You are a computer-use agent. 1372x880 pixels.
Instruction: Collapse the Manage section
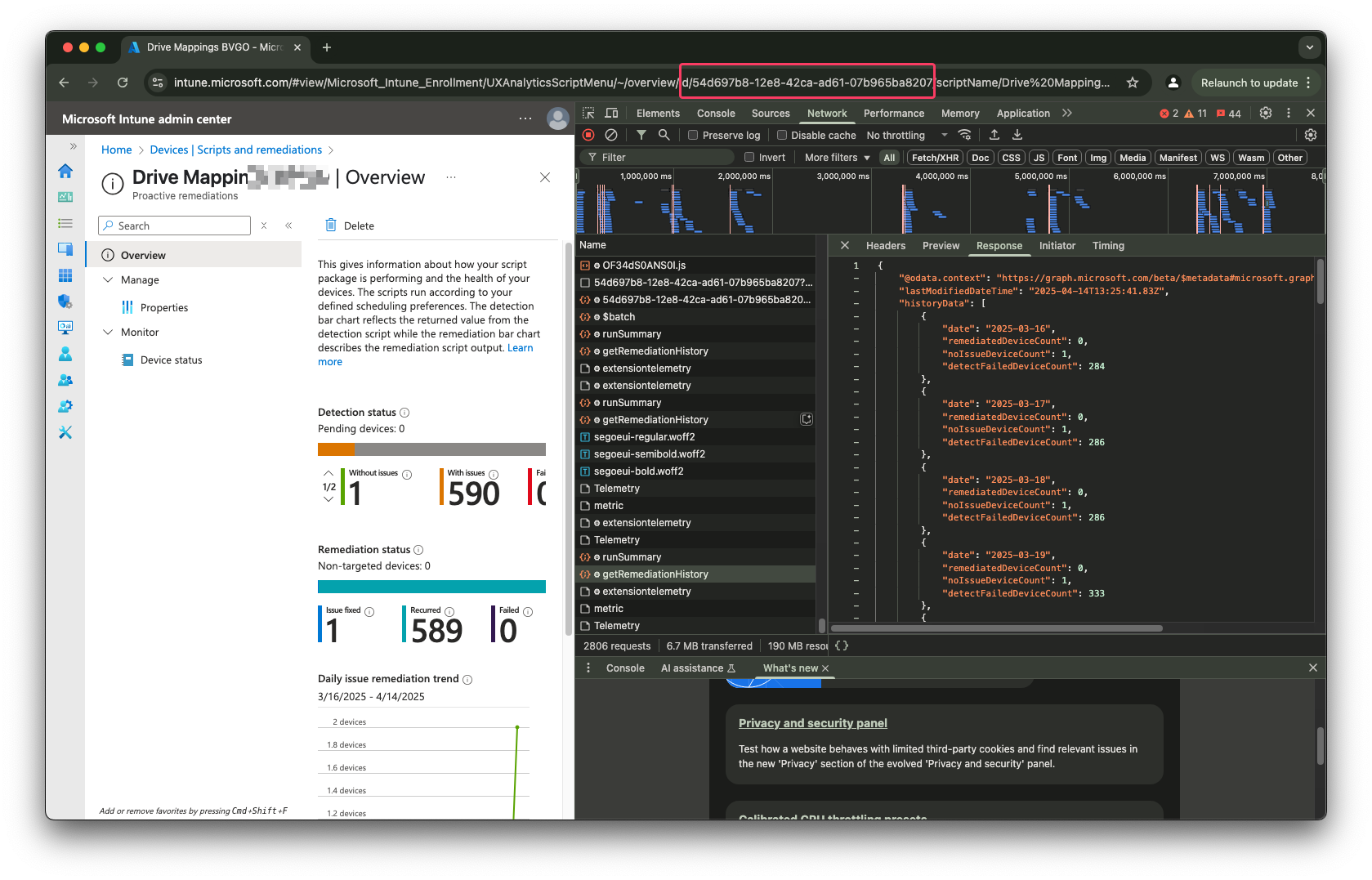click(108, 279)
